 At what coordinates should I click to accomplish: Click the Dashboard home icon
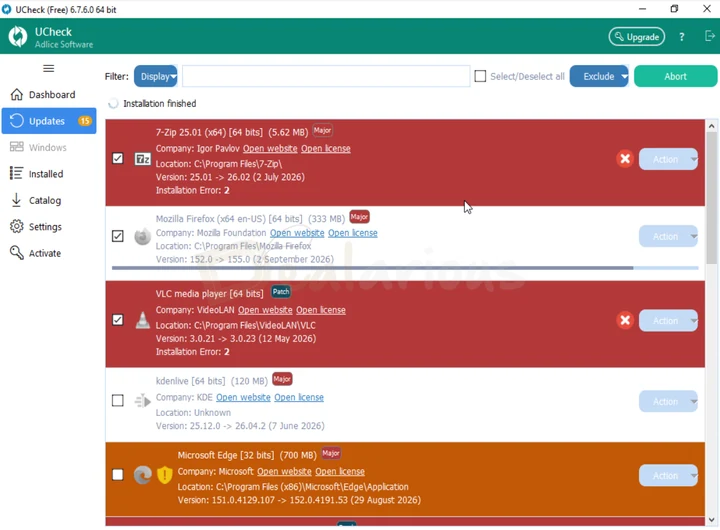tap(17, 95)
